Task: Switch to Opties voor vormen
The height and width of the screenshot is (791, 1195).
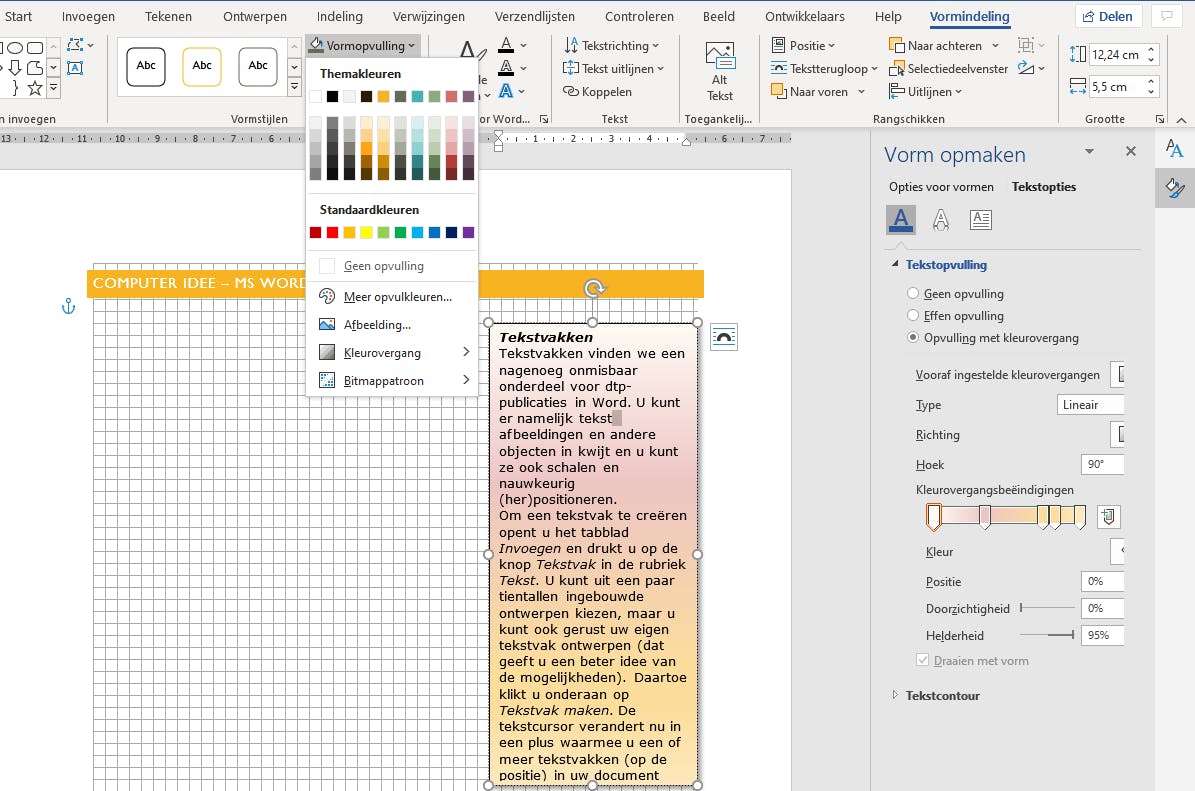Action: (941, 187)
